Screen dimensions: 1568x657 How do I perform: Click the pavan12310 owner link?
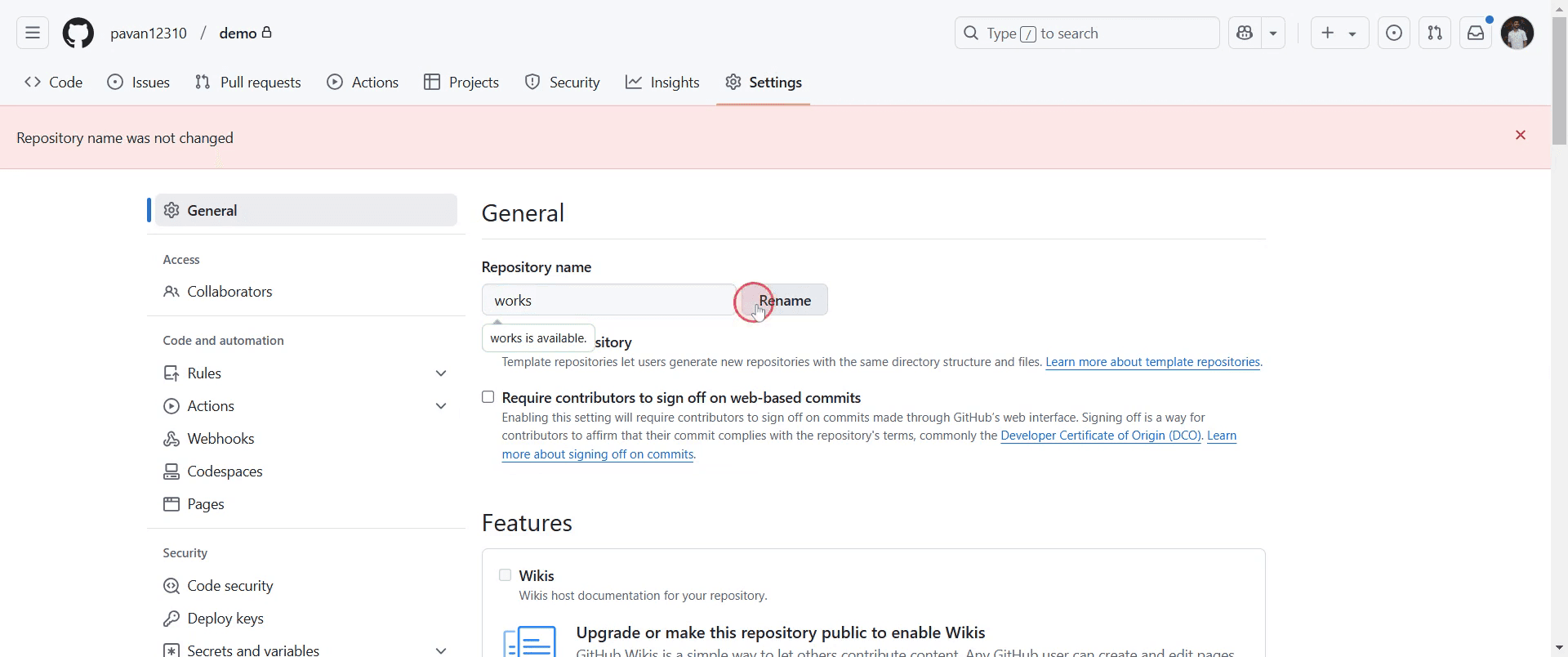click(x=149, y=34)
